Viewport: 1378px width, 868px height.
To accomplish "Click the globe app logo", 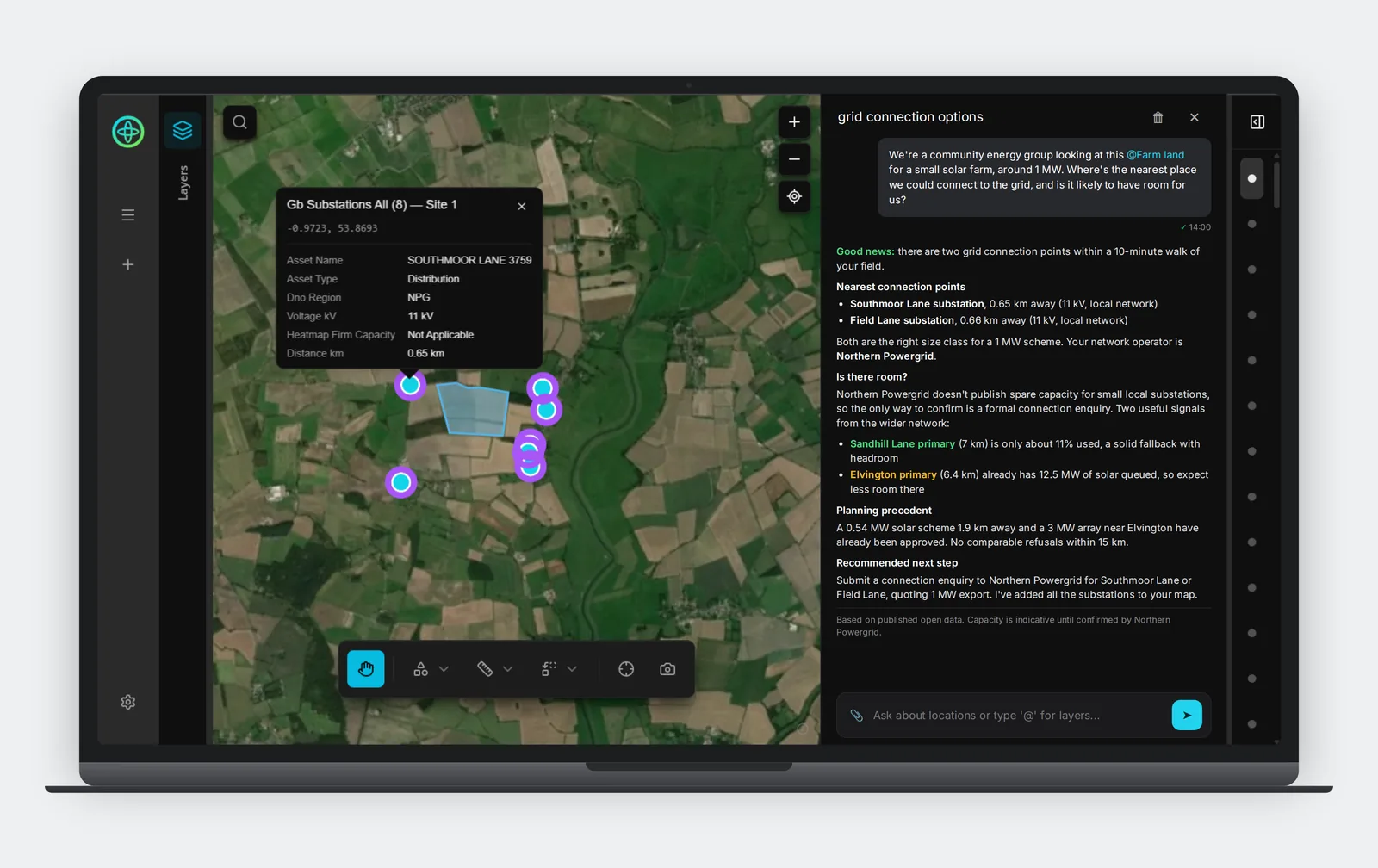I will (x=128, y=132).
